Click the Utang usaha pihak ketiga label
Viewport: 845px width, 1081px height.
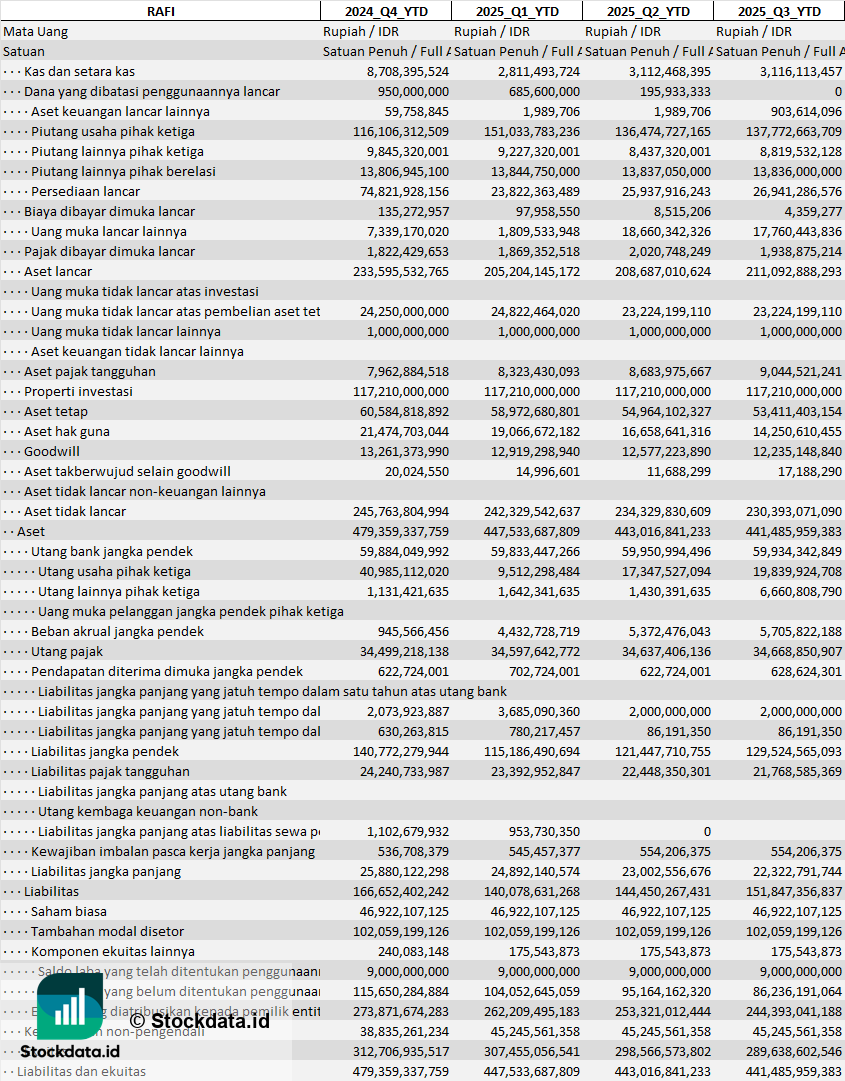pyautogui.click(x=114, y=572)
